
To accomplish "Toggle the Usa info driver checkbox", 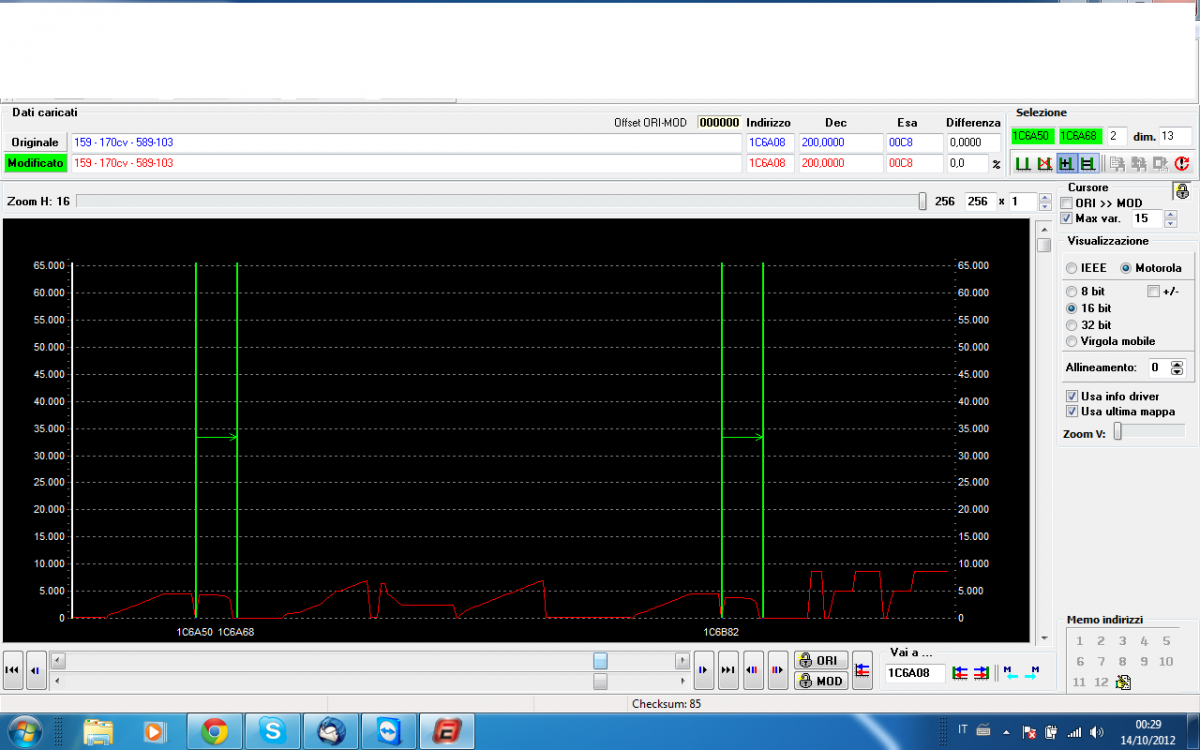I will click(x=1072, y=396).
